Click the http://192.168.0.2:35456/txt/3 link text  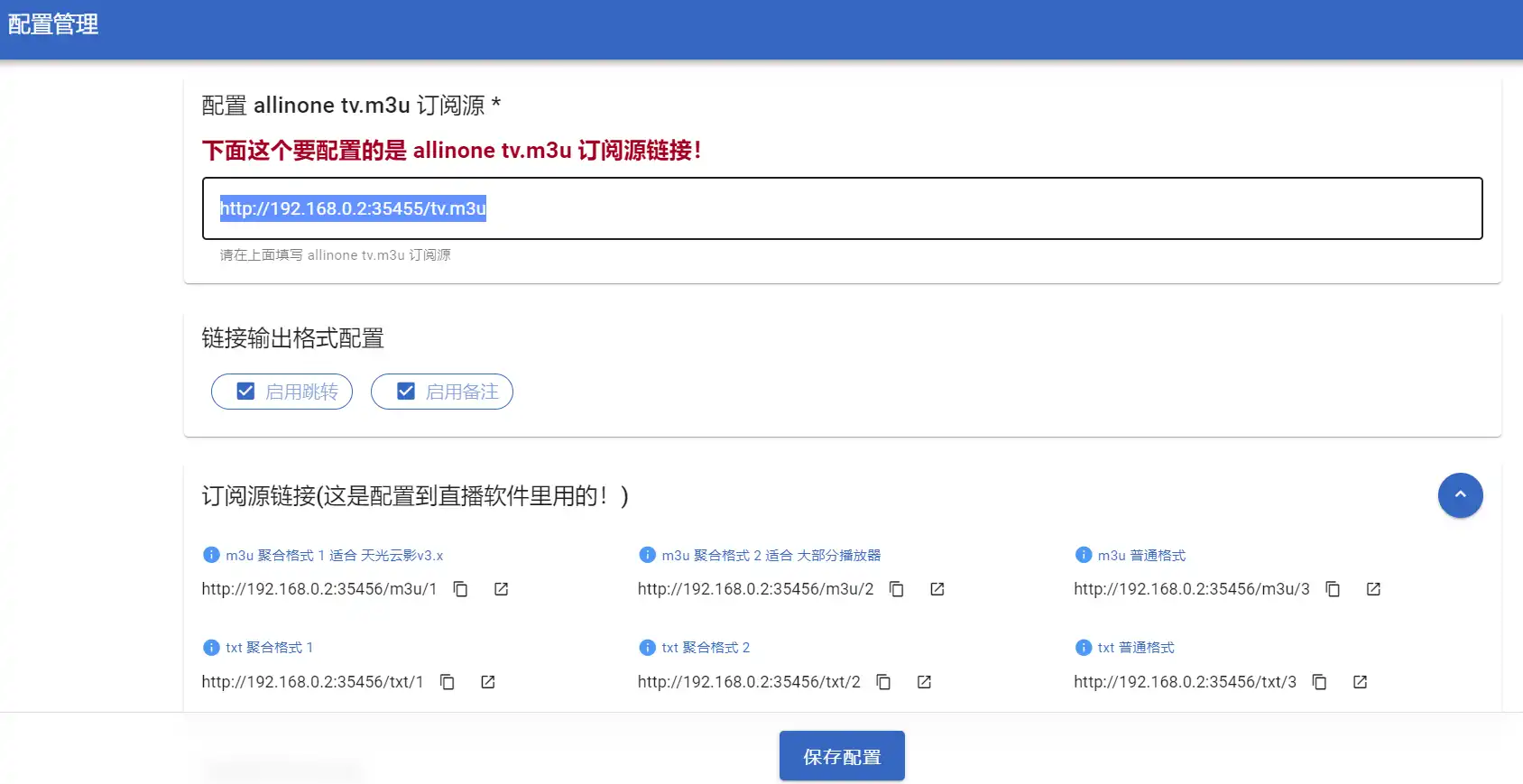click(1185, 682)
